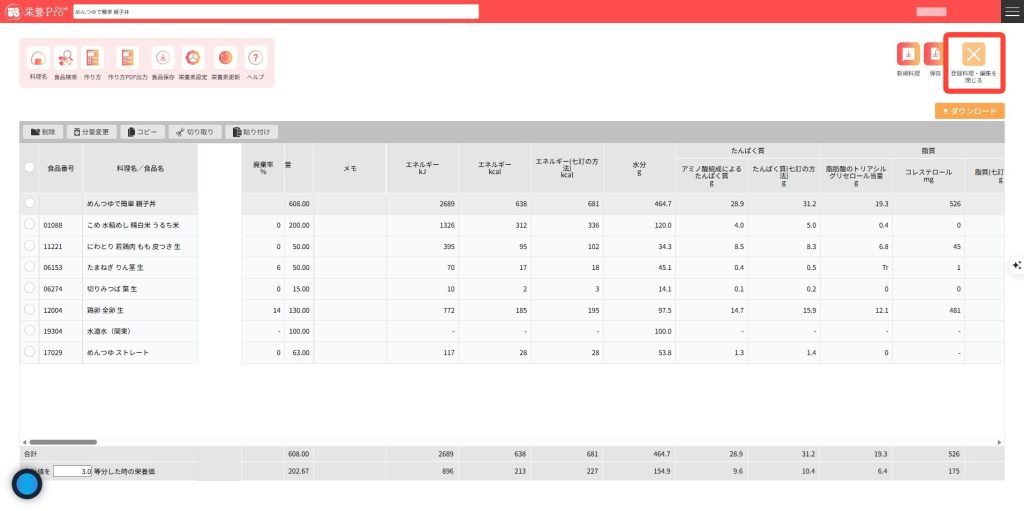
Task: Click the 分量変更 change quantity button
Action: 92,132
